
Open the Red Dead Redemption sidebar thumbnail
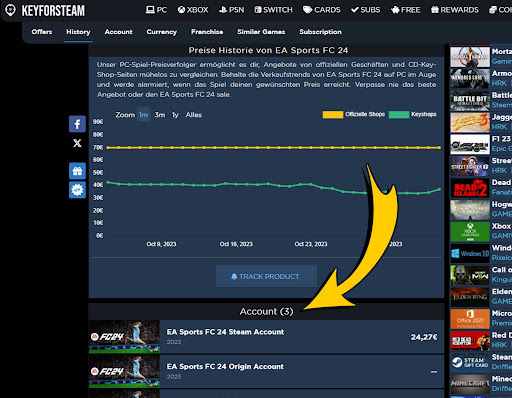pyautogui.click(x=470, y=341)
